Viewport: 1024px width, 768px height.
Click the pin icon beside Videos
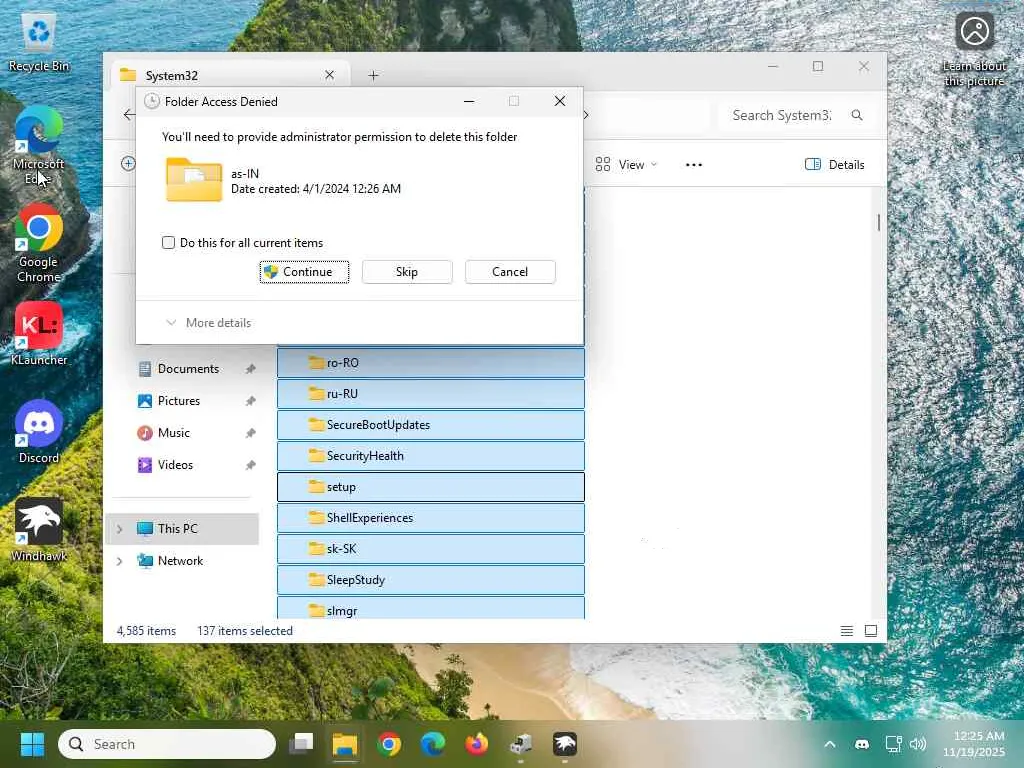[250, 465]
